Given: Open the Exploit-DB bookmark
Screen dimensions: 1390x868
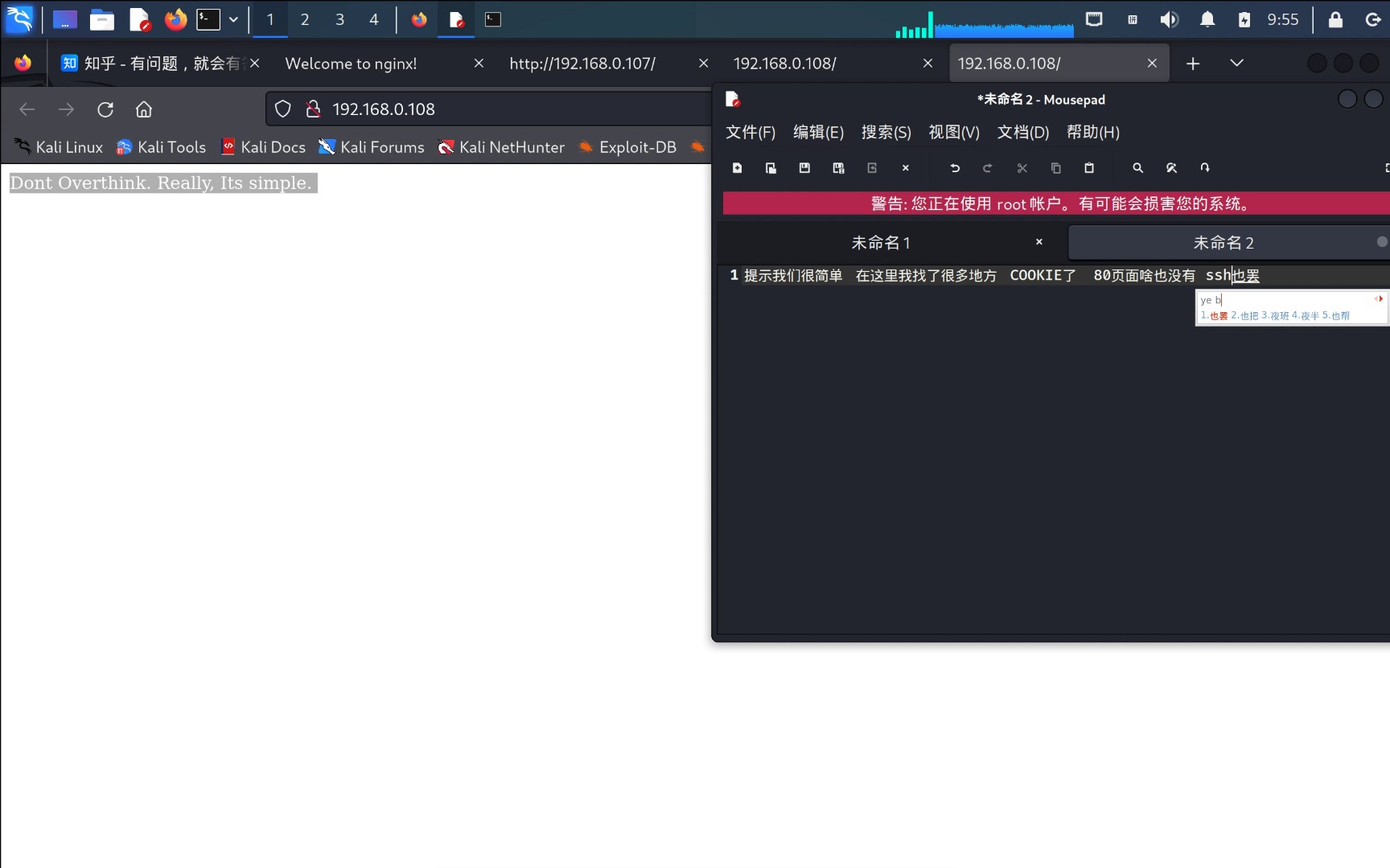Looking at the screenshot, I should [628, 147].
